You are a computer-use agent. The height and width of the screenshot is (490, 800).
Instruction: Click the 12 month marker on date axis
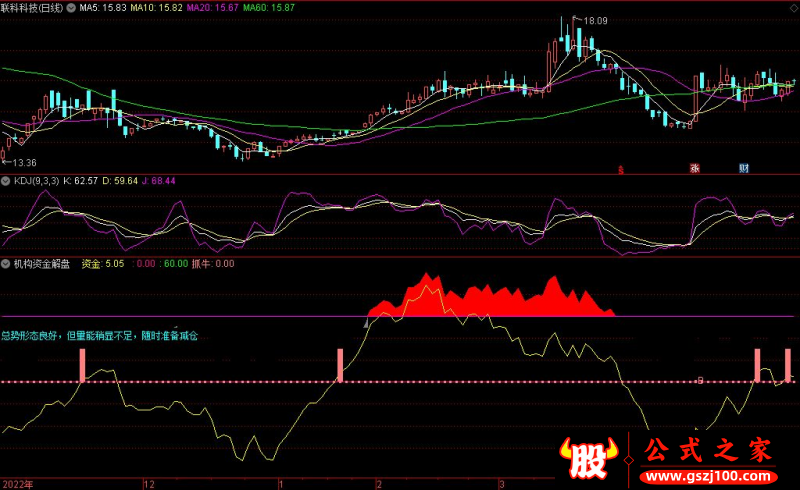pos(149,484)
